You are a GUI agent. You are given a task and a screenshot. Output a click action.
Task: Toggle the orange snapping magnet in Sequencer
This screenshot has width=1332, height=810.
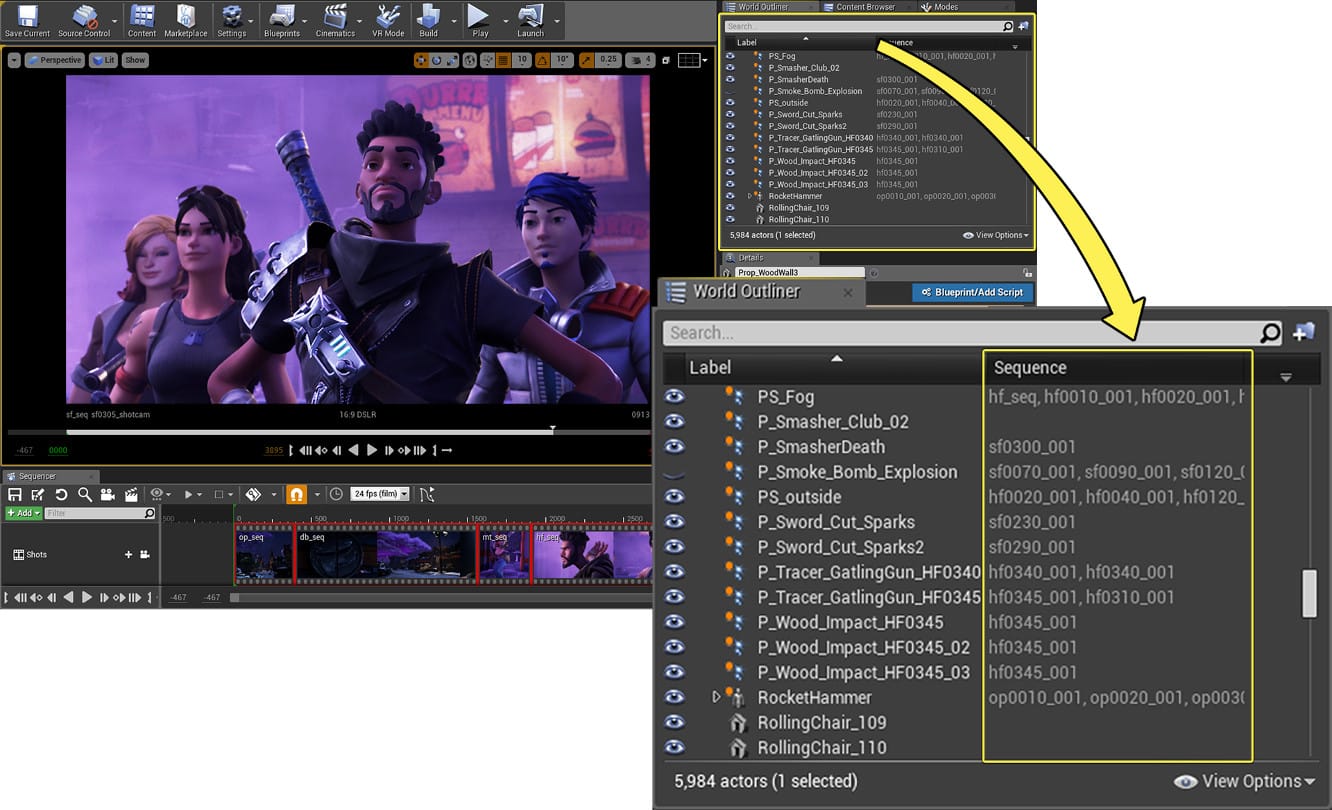coord(296,494)
